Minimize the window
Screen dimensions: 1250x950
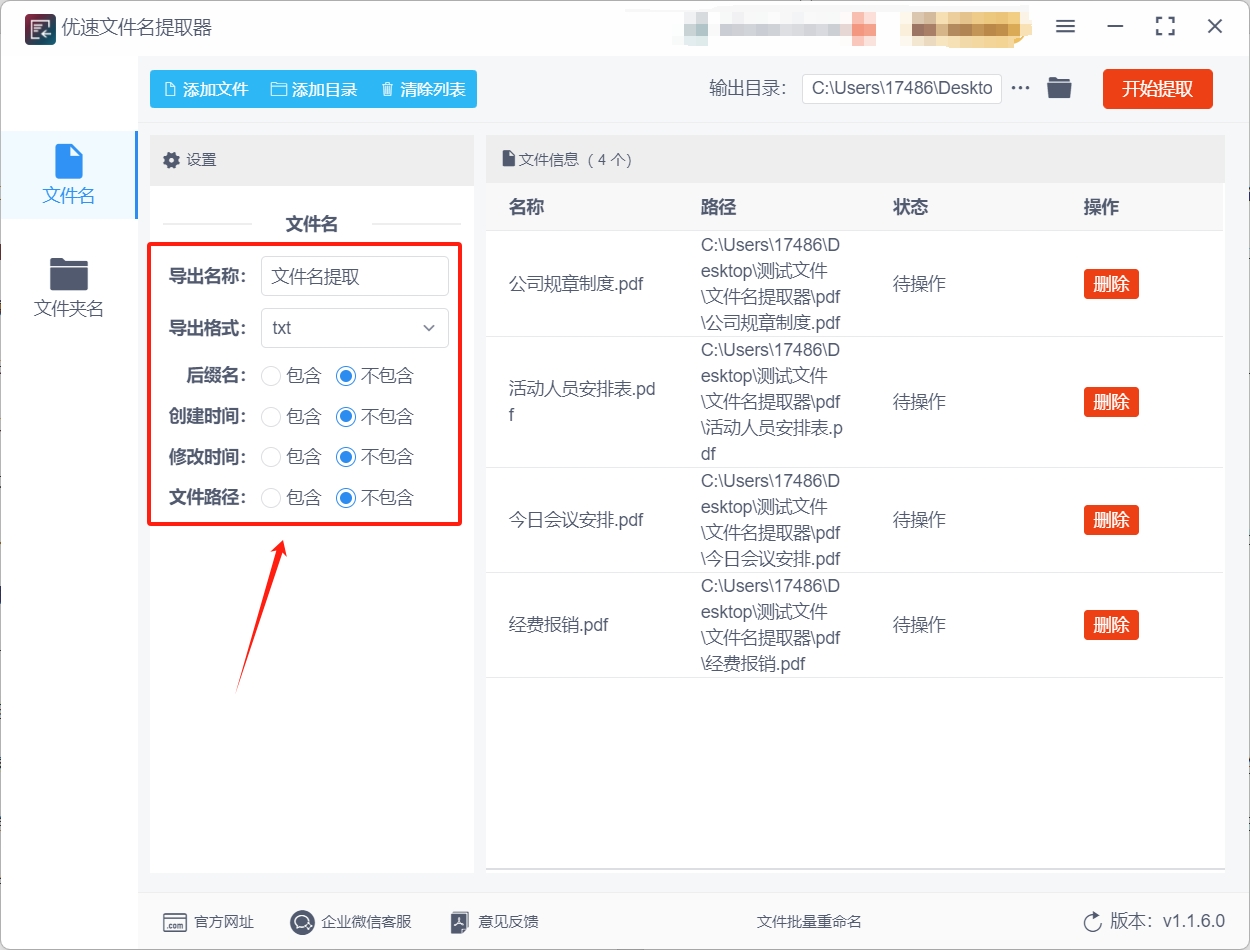coord(1115,27)
